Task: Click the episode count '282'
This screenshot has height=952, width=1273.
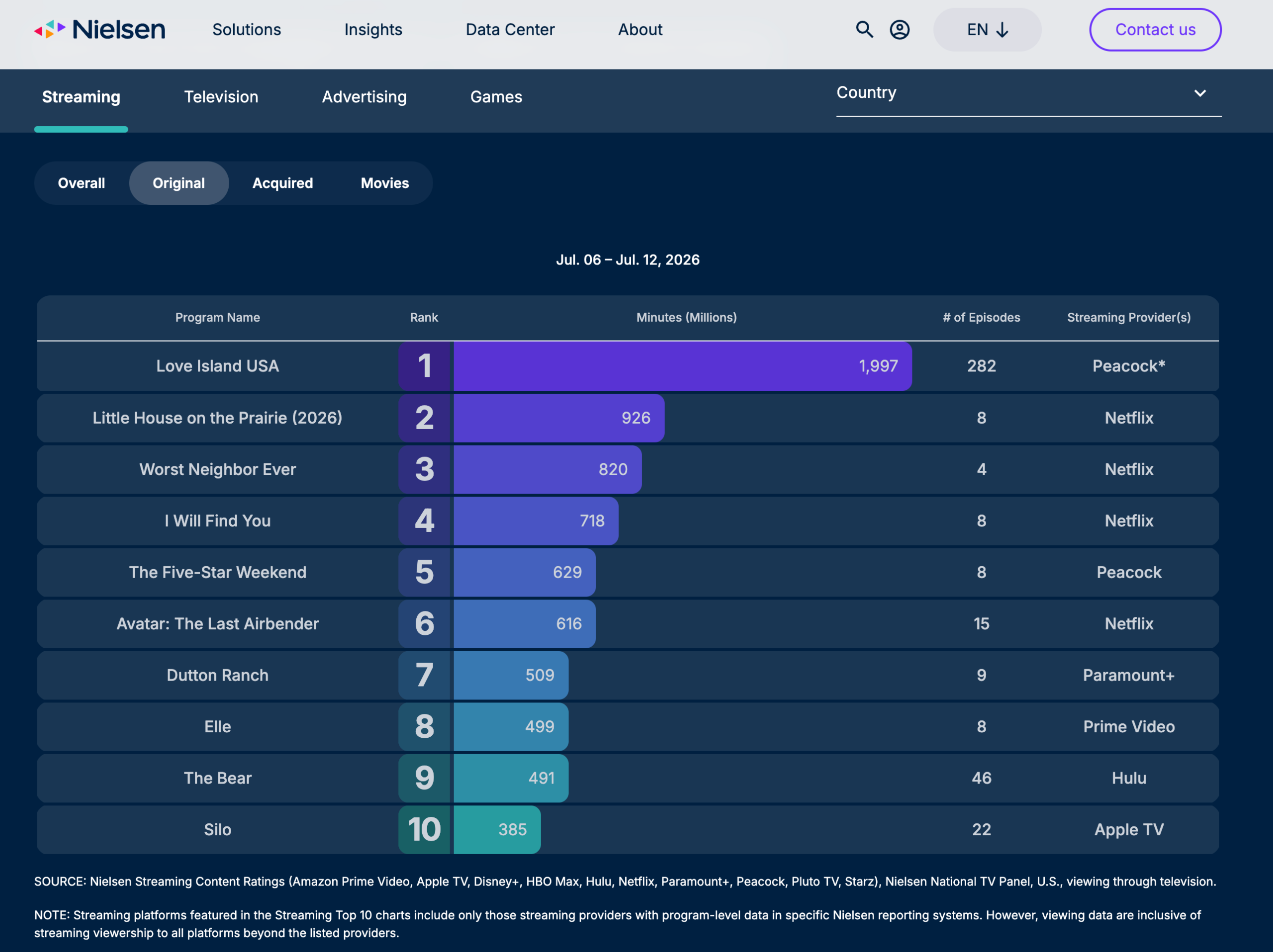Action: pyautogui.click(x=981, y=366)
